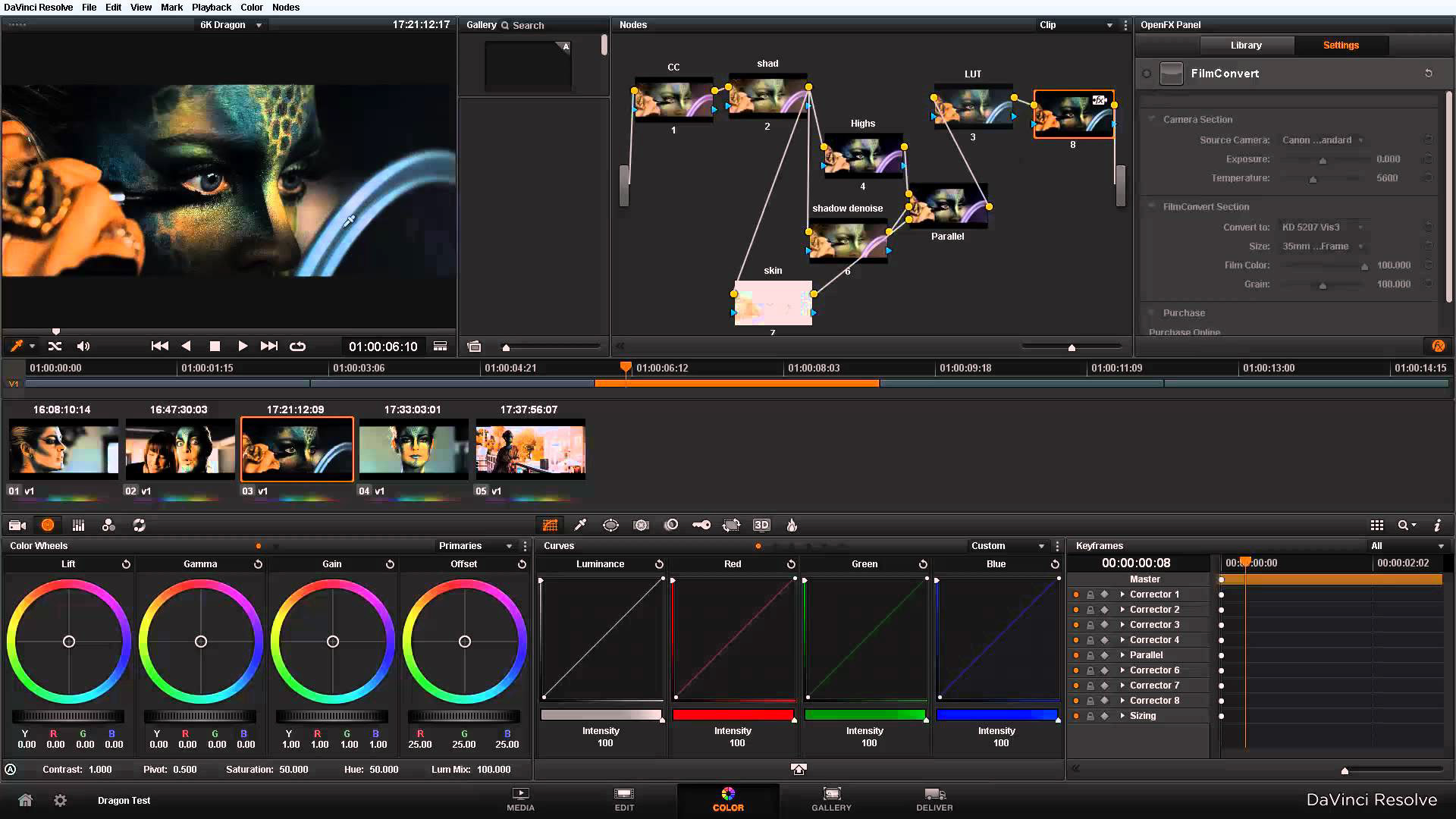Select the Qualifier eyedropper icon

[580, 525]
